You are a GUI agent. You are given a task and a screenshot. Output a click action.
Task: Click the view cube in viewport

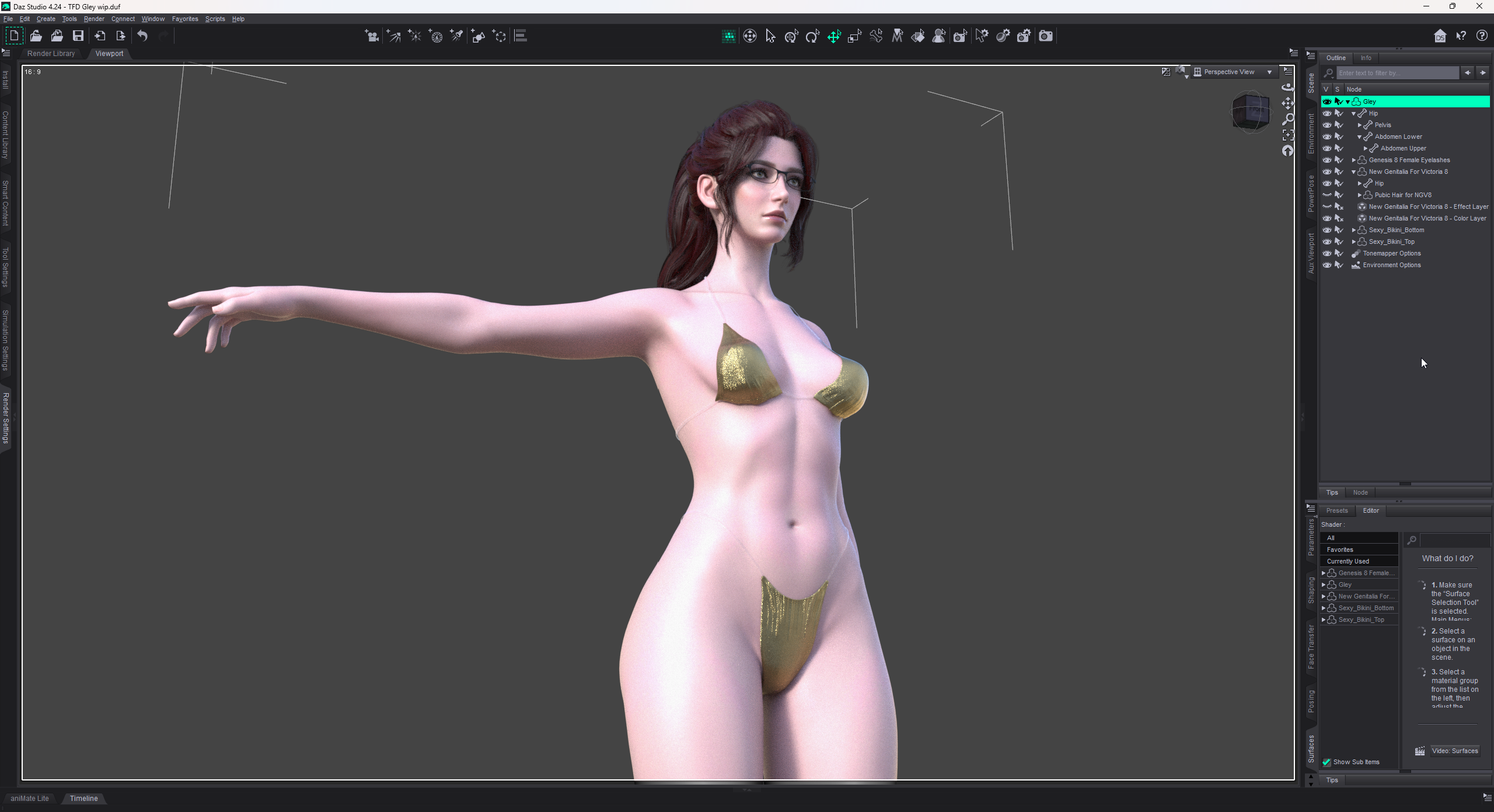point(1250,112)
